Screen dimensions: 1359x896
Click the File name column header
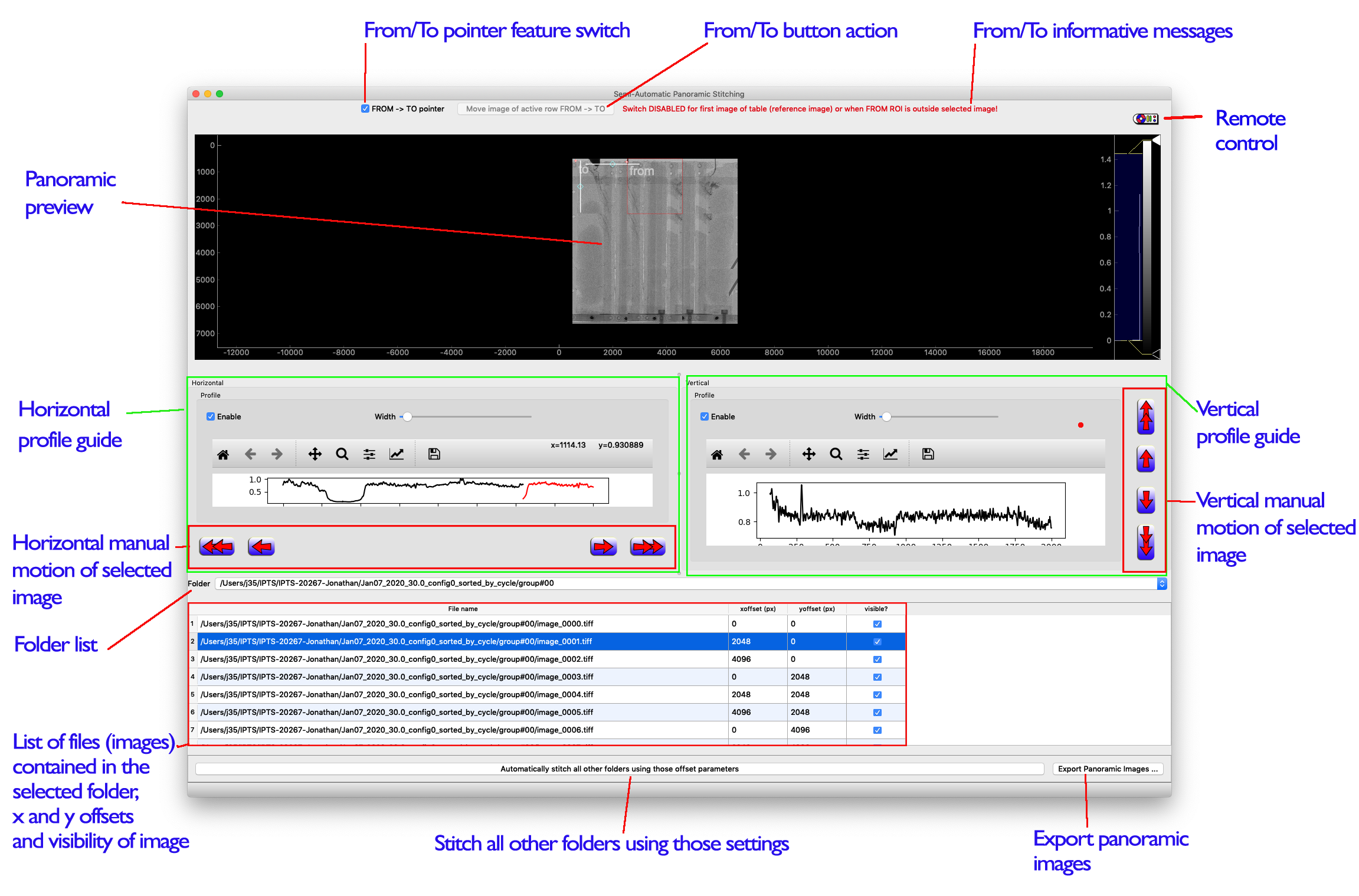(463, 609)
